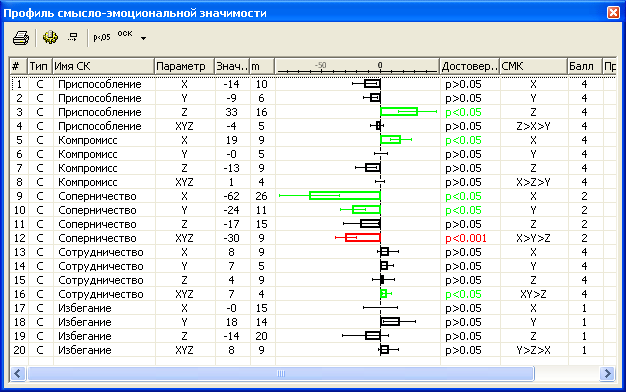Click the Имя СК column header
Image resolution: width=626 pixels, height=392 pixels.
[103, 66]
